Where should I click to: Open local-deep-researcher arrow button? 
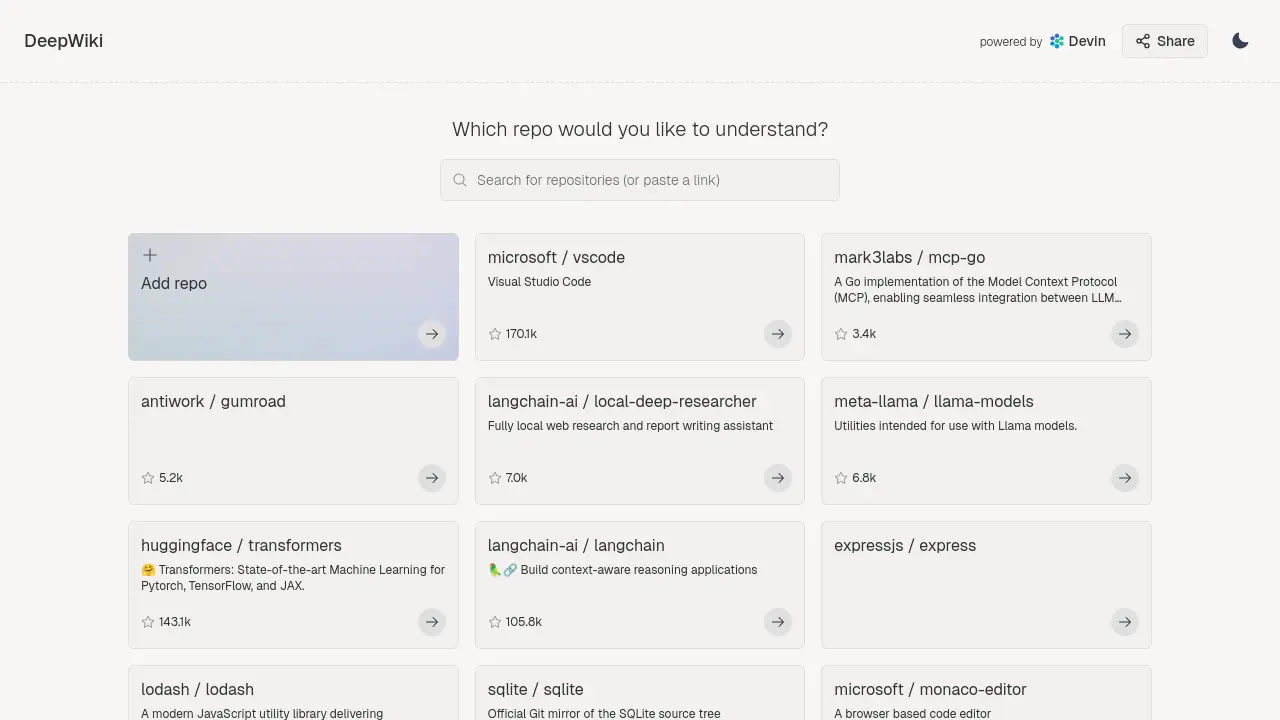778,478
